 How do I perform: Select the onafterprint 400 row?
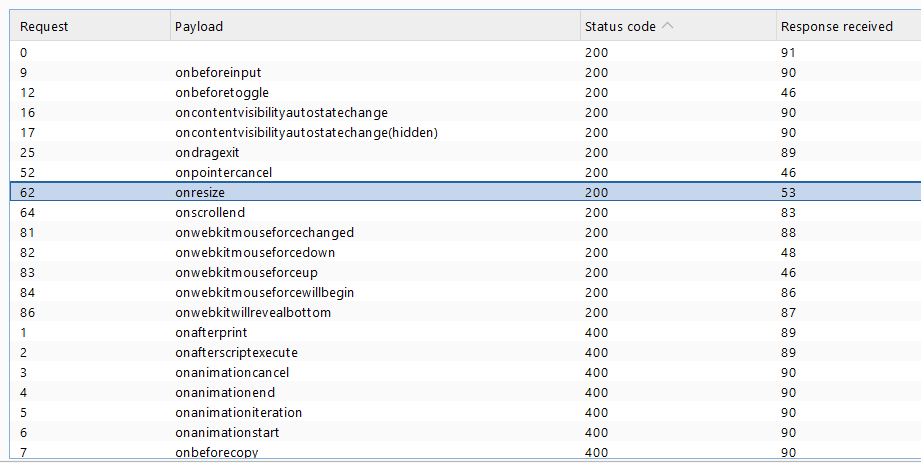pos(466,332)
